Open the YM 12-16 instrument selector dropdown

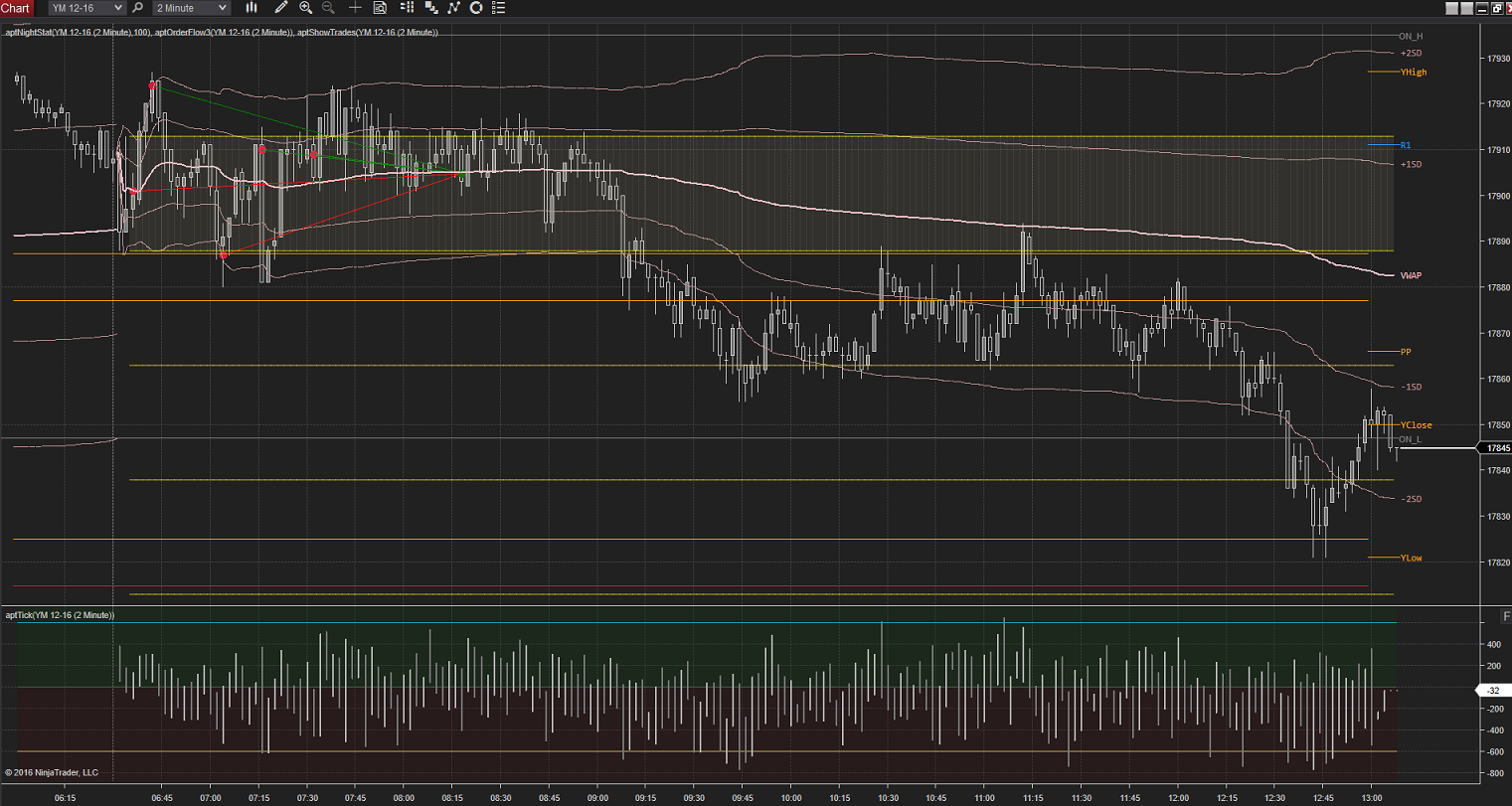[x=86, y=8]
